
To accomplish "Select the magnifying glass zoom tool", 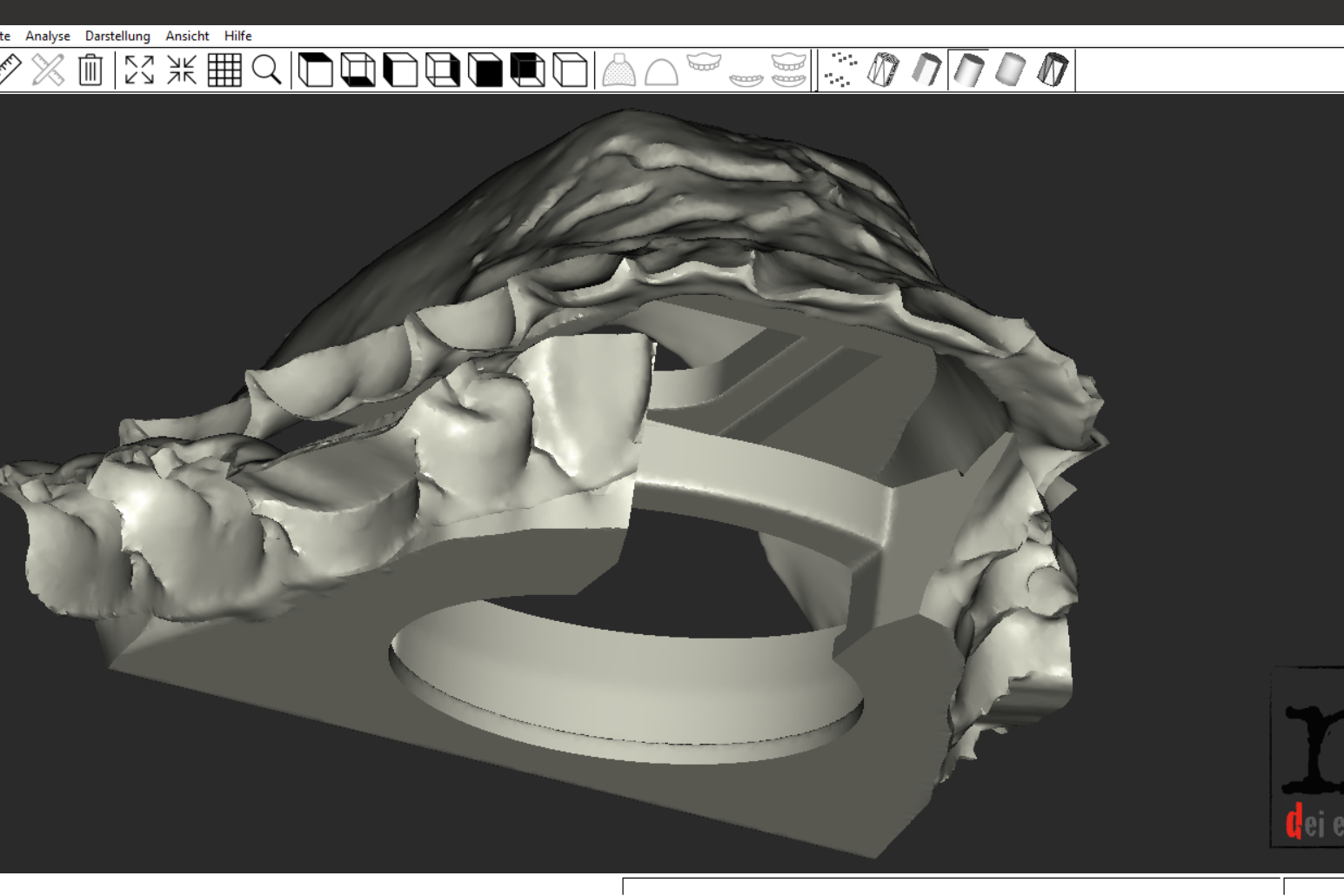I will (x=267, y=70).
